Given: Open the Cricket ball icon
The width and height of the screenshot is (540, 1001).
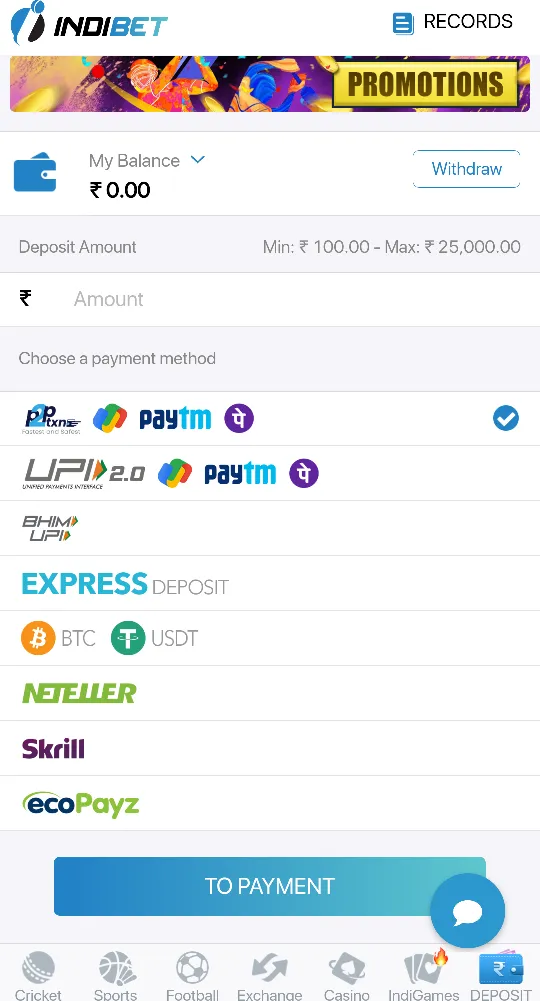Looking at the screenshot, I should tap(38, 968).
